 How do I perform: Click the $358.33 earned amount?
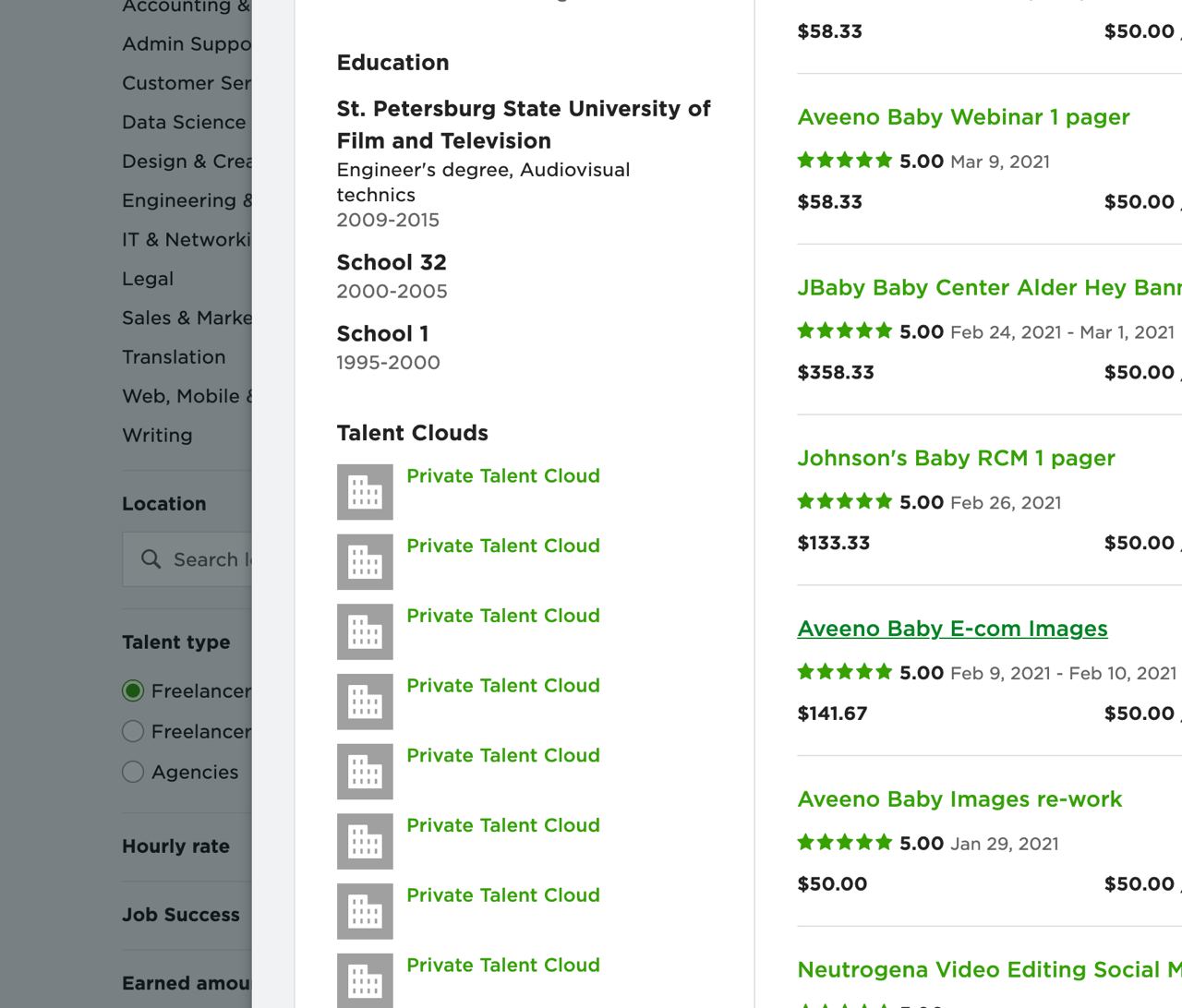click(836, 373)
